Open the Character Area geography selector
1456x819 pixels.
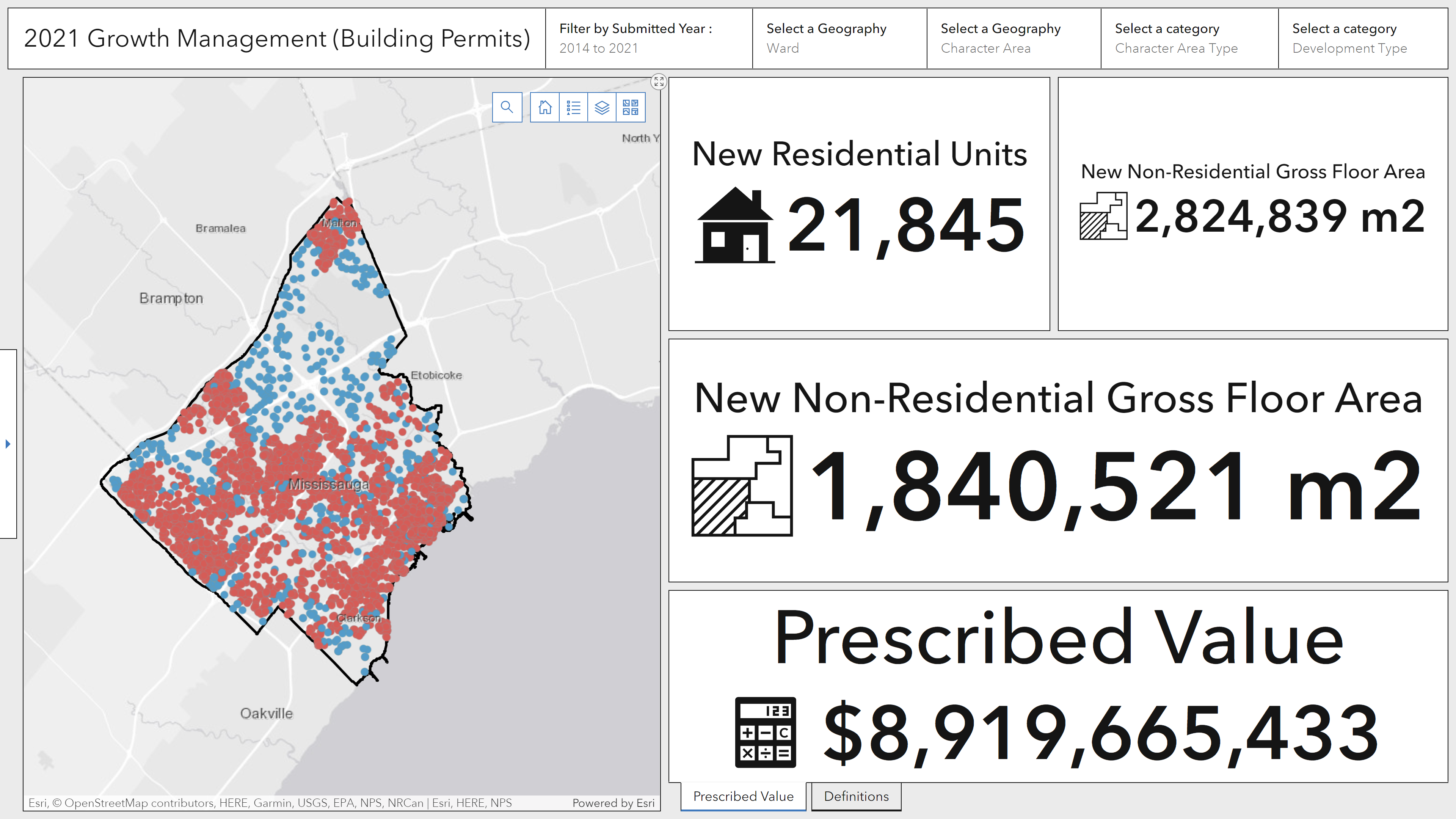(1013, 38)
